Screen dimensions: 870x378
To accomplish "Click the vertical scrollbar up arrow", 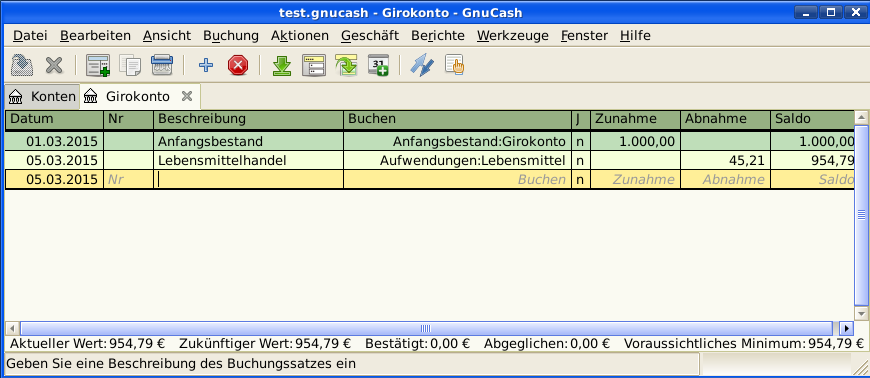I will 861,117.
